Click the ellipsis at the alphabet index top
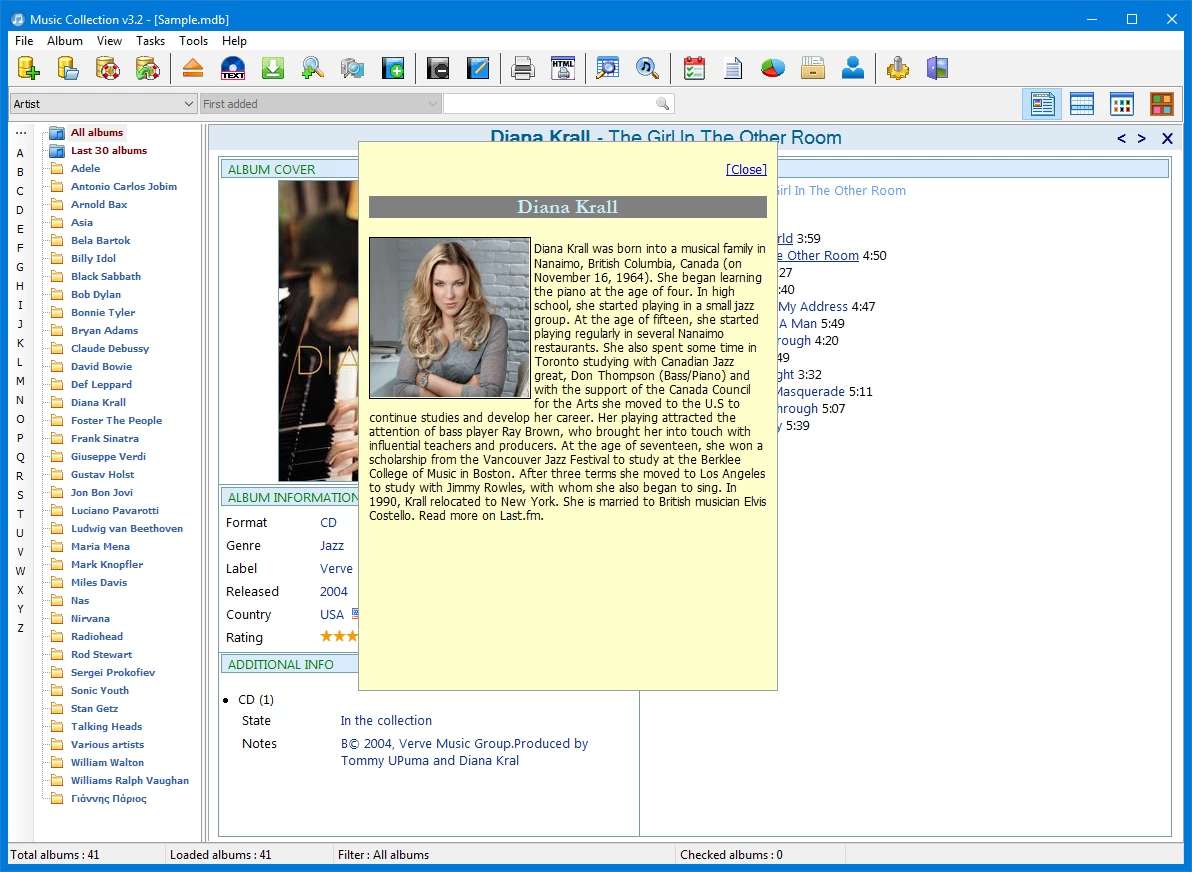 point(21,133)
